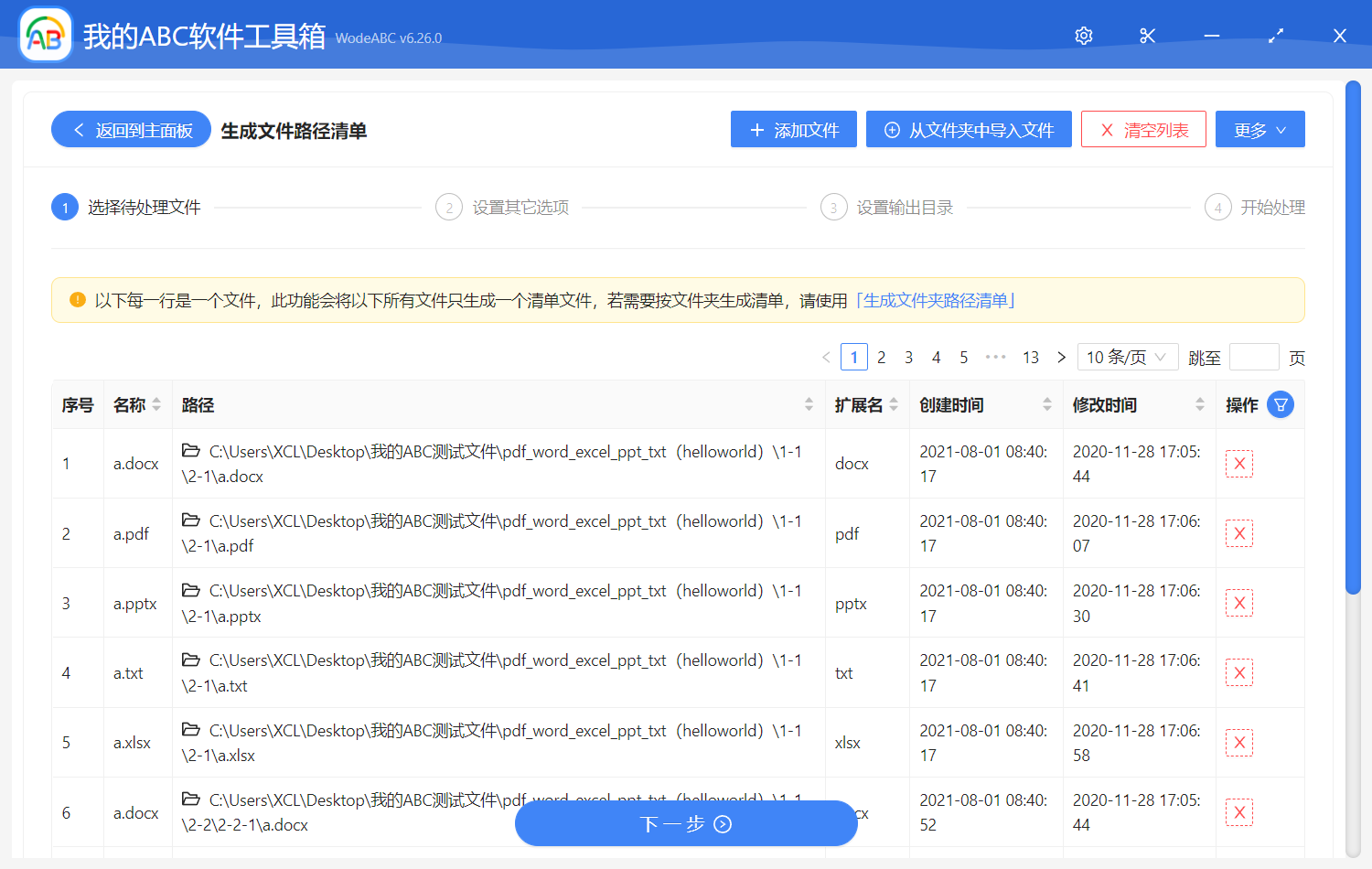Remove a.txt via its red X icon
Image resolution: width=1372 pixels, height=869 pixels.
click(x=1239, y=672)
